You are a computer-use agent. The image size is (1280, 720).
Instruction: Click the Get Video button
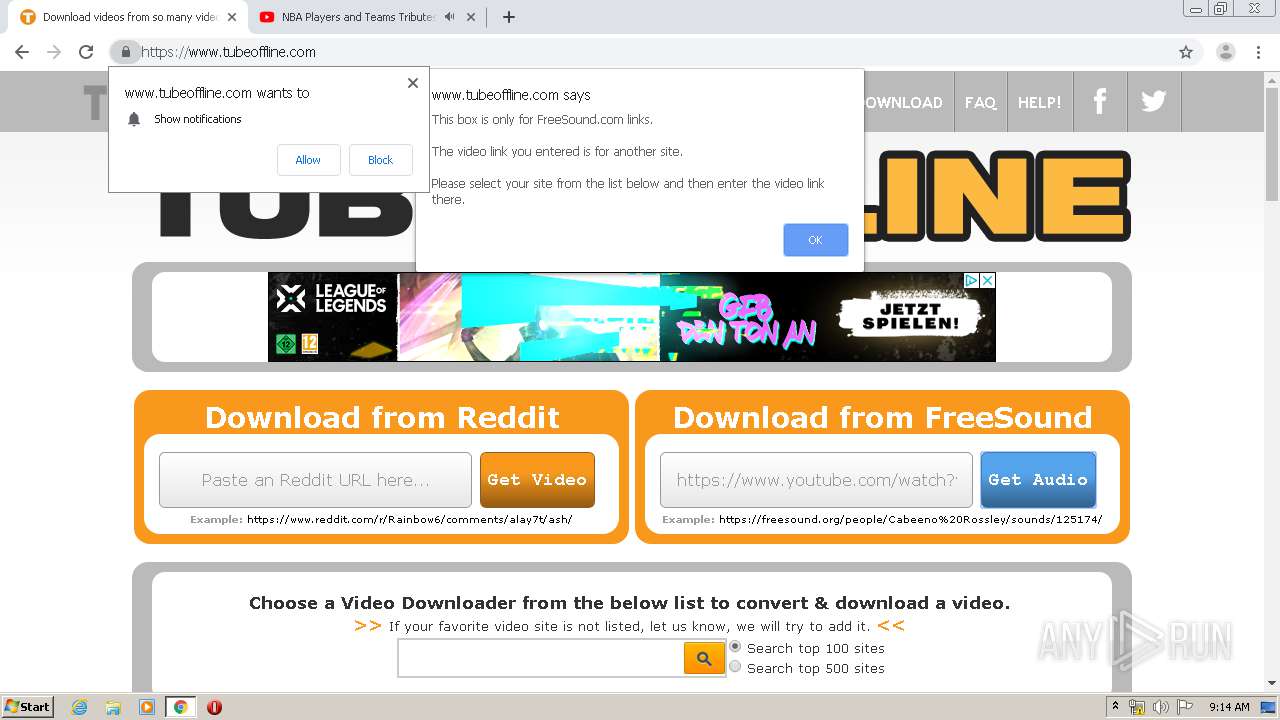(x=537, y=480)
